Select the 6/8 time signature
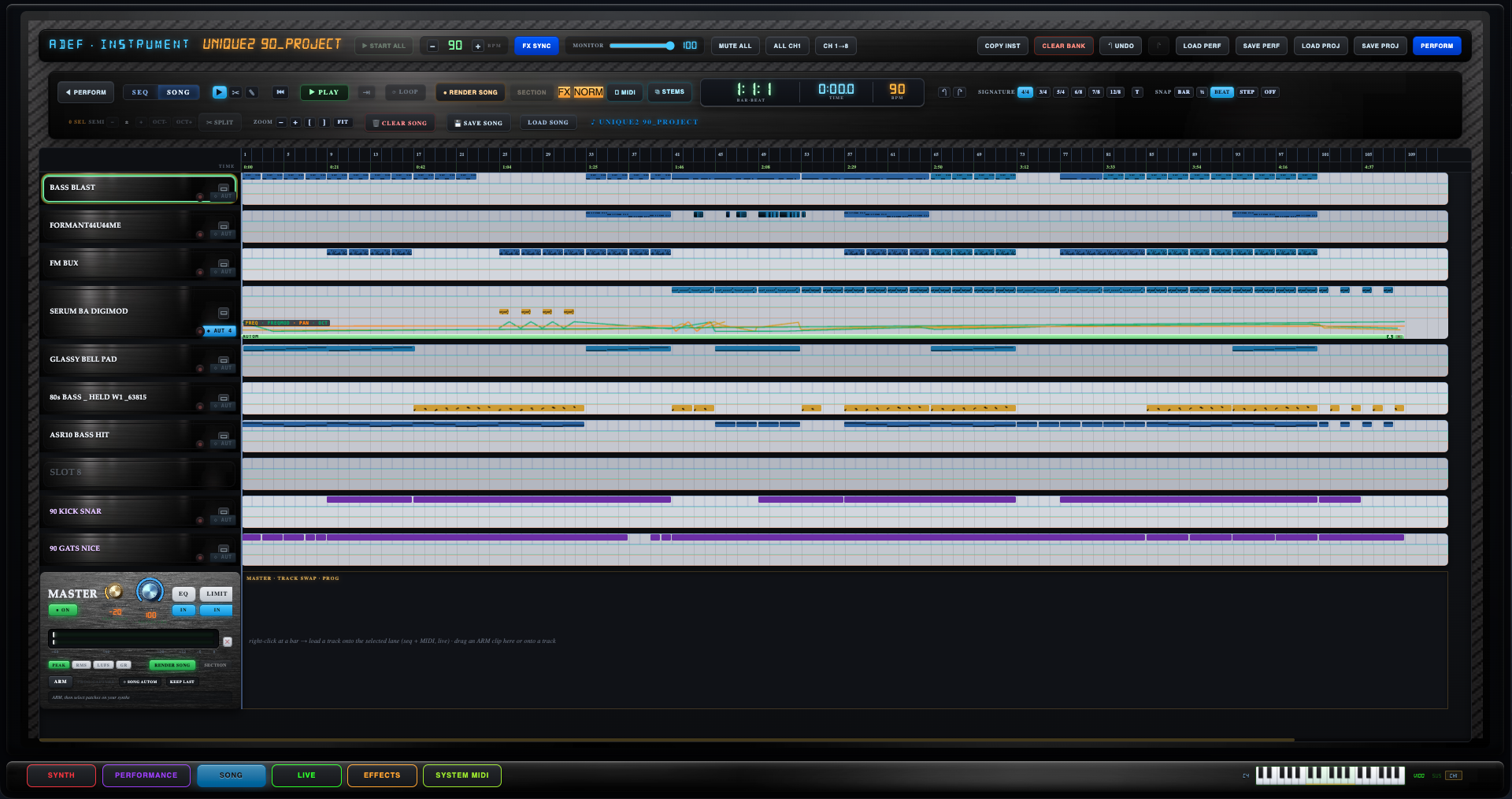This screenshot has width=1512, height=799. point(1078,92)
